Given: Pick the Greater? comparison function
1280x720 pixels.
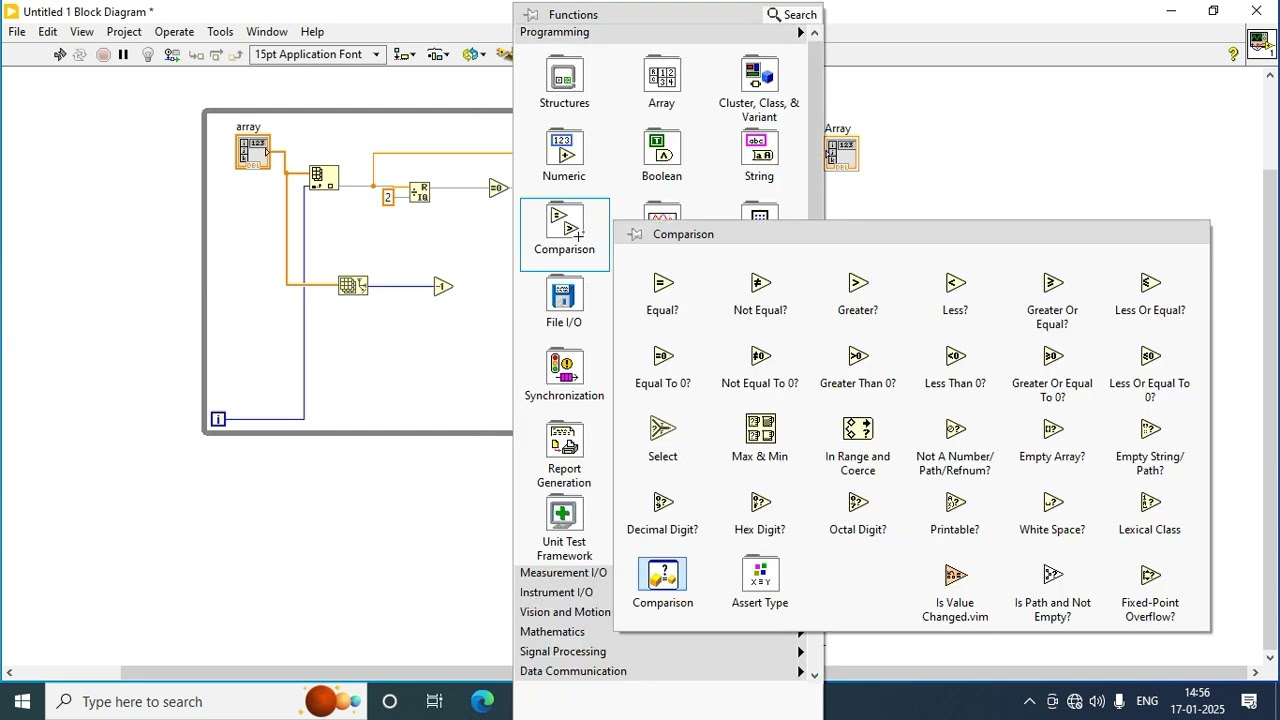Looking at the screenshot, I should click(x=857, y=295).
